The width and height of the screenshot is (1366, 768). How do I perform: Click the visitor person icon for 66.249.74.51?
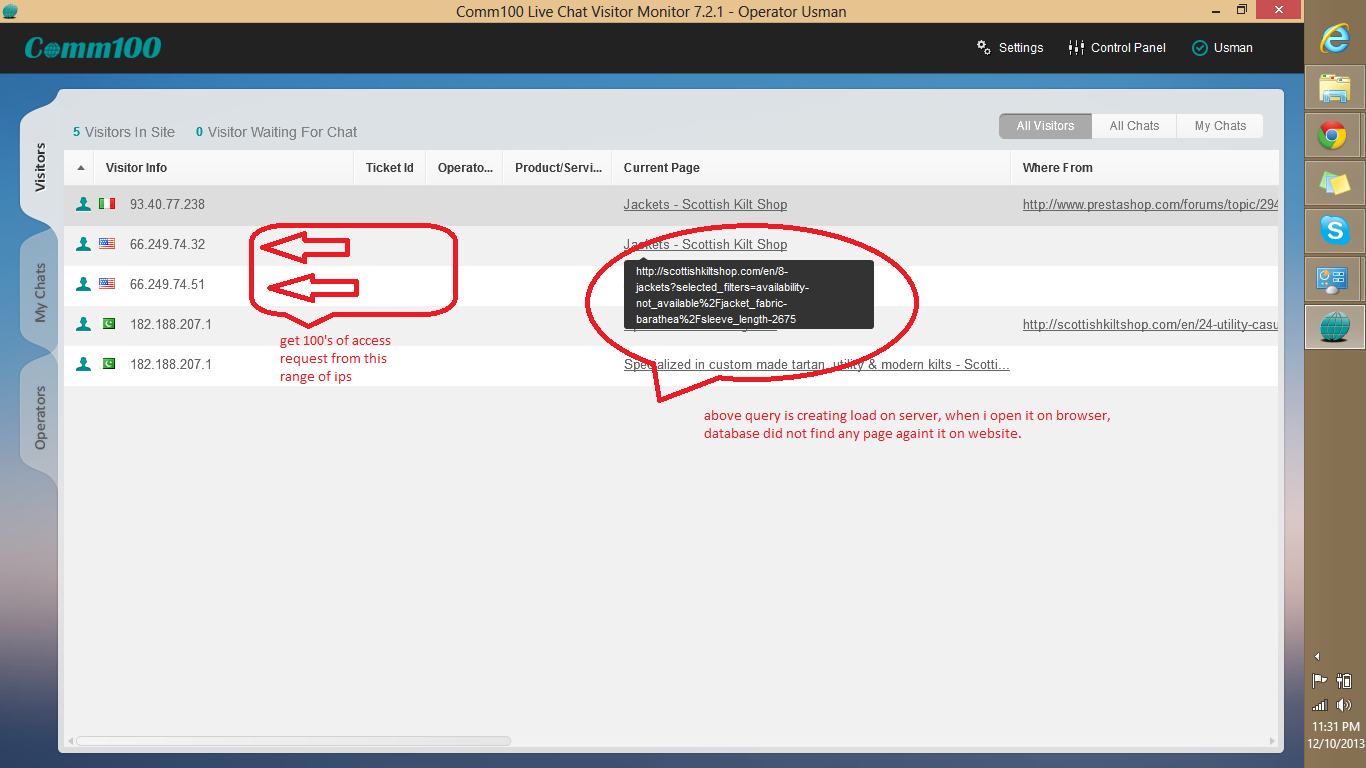click(x=84, y=284)
